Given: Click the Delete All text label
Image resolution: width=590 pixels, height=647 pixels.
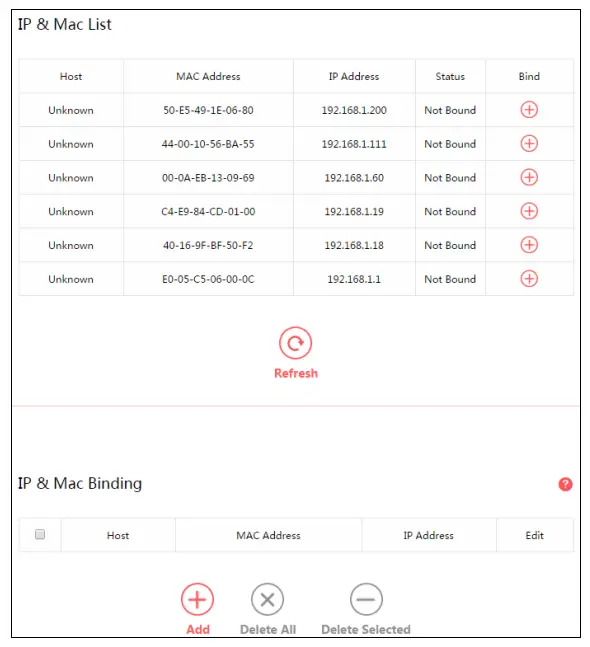Looking at the screenshot, I should pos(268,630).
